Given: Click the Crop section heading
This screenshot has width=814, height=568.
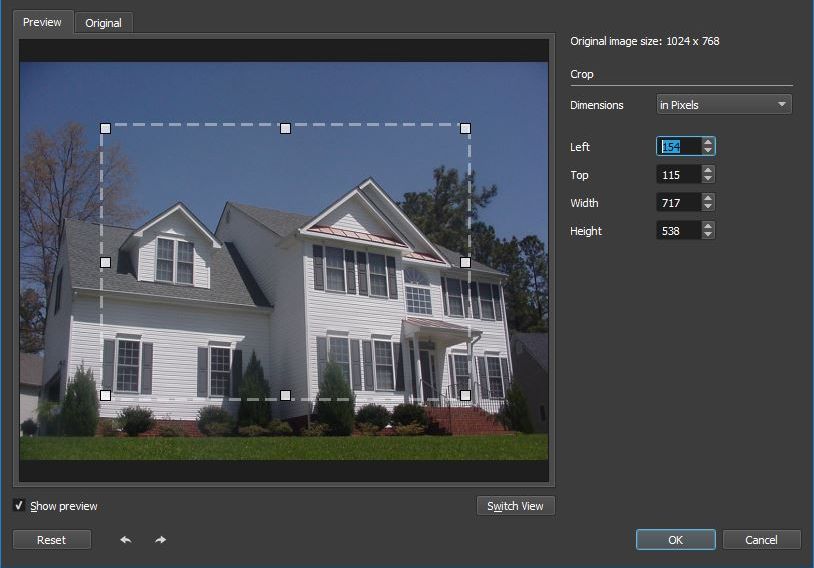Looking at the screenshot, I should click(581, 74).
